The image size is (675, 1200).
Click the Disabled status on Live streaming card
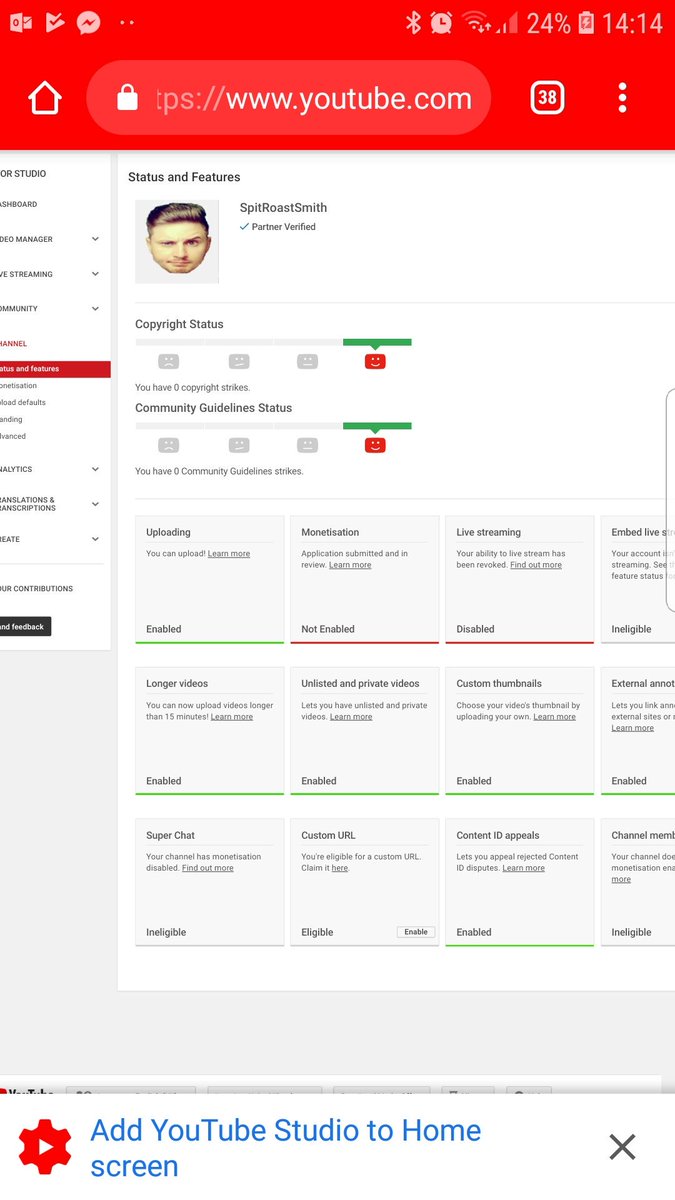[476, 629]
